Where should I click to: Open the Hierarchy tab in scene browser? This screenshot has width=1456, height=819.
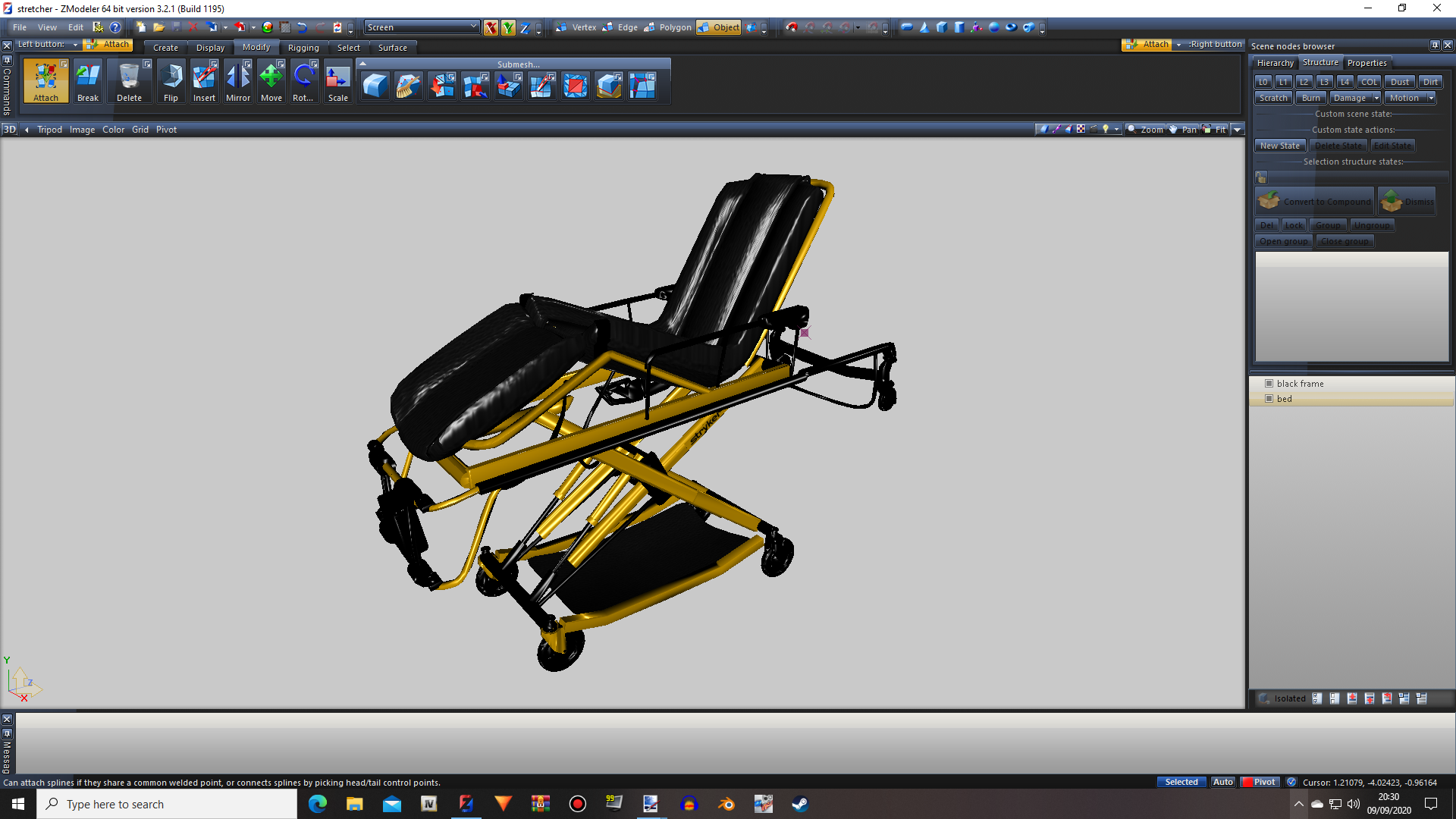click(1275, 63)
